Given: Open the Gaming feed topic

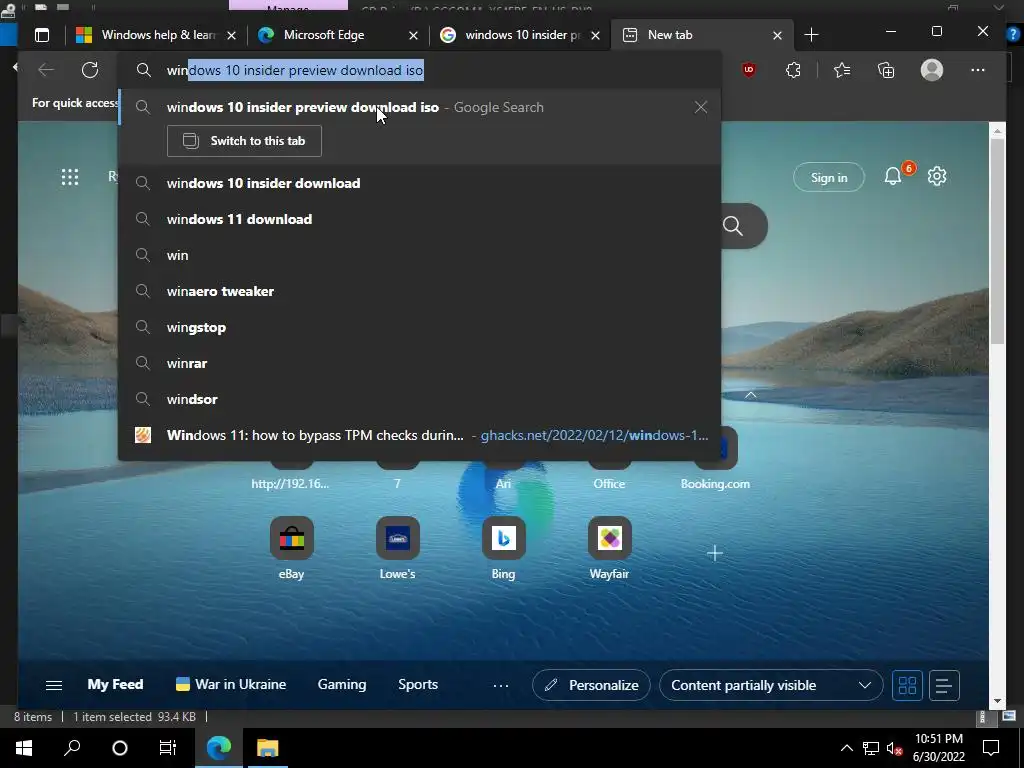Looking at the screenshot, I should 342,684.
